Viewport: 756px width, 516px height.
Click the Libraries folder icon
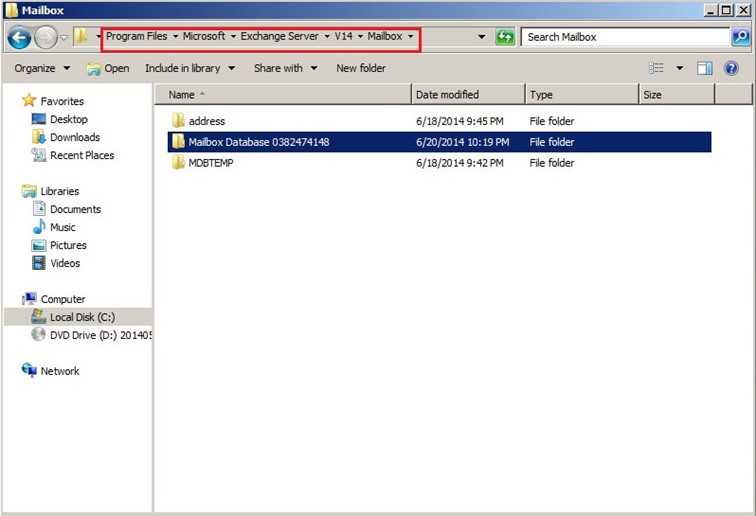pyautogui.click(x=29, y=191)
